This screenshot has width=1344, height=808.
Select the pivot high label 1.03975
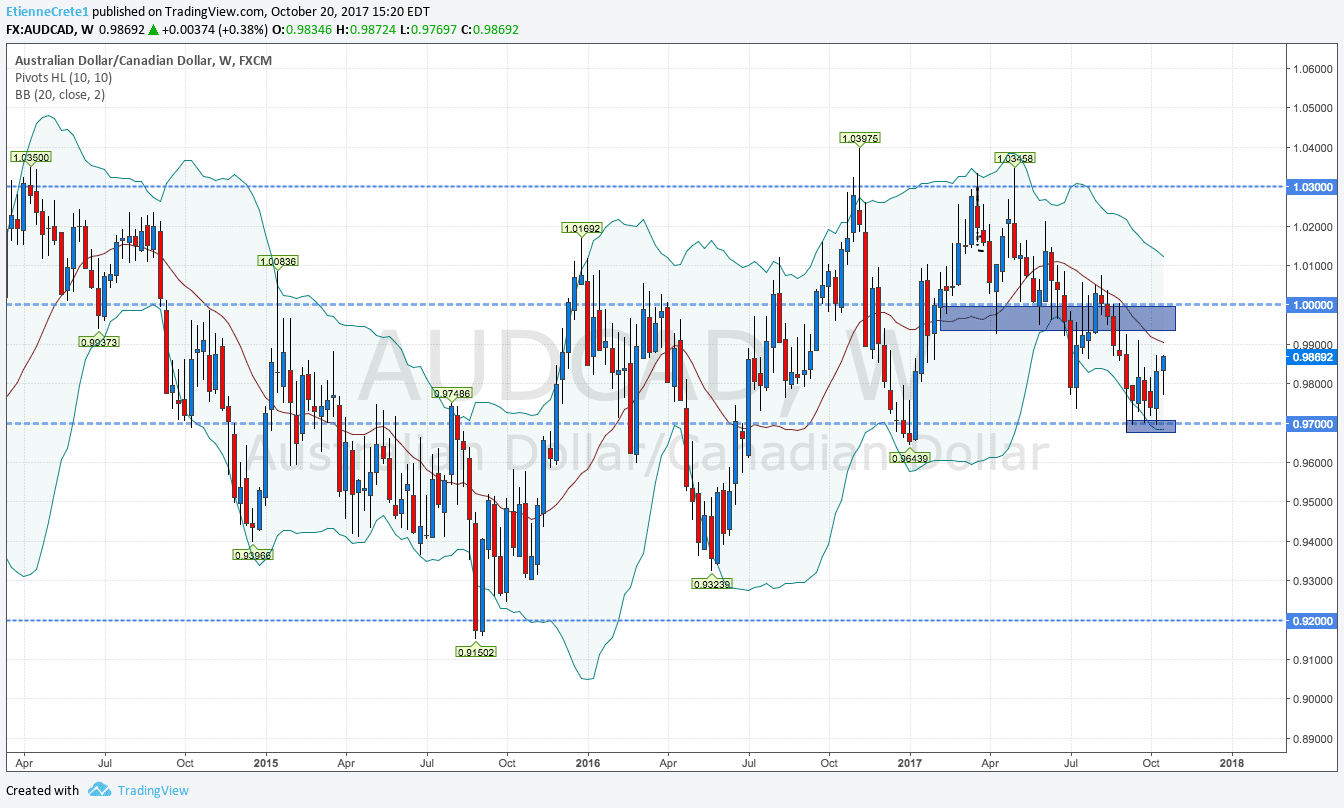point(858,138)
